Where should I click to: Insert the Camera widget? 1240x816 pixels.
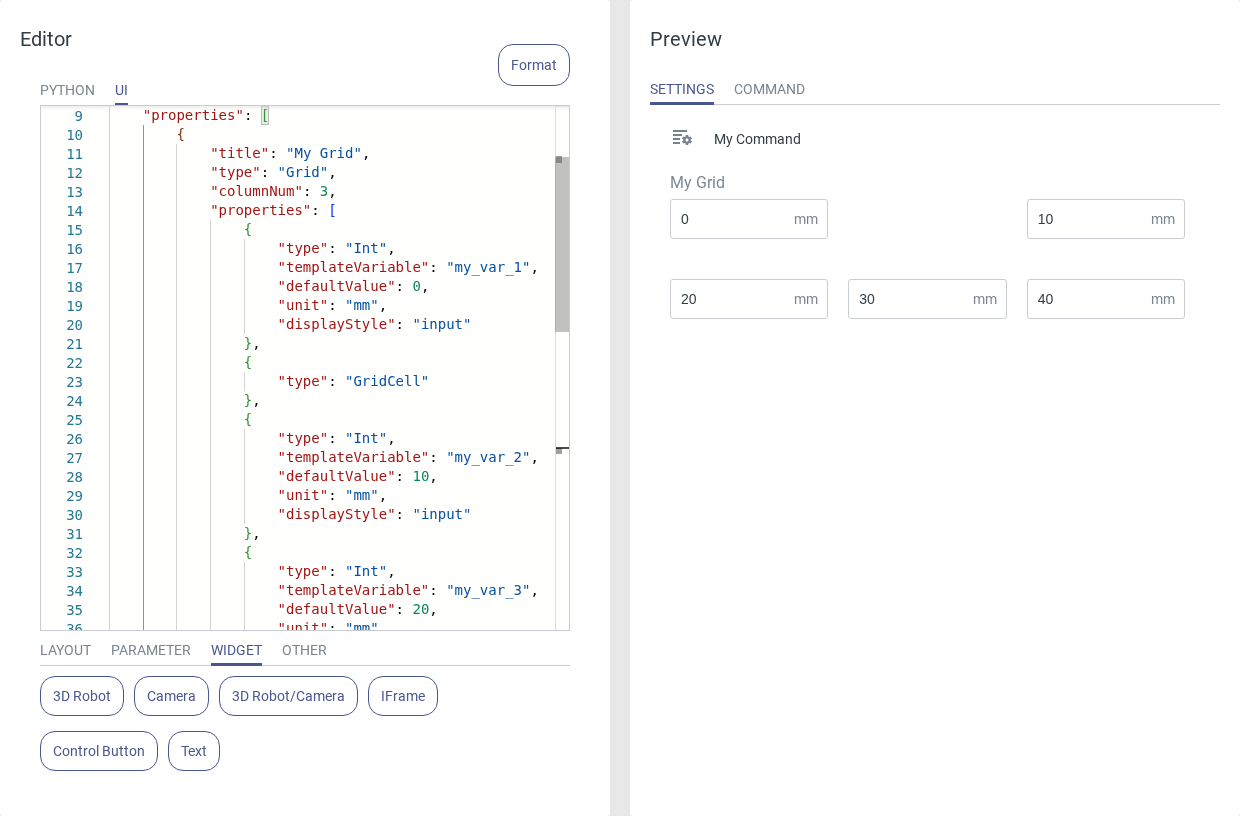[171, 696]
